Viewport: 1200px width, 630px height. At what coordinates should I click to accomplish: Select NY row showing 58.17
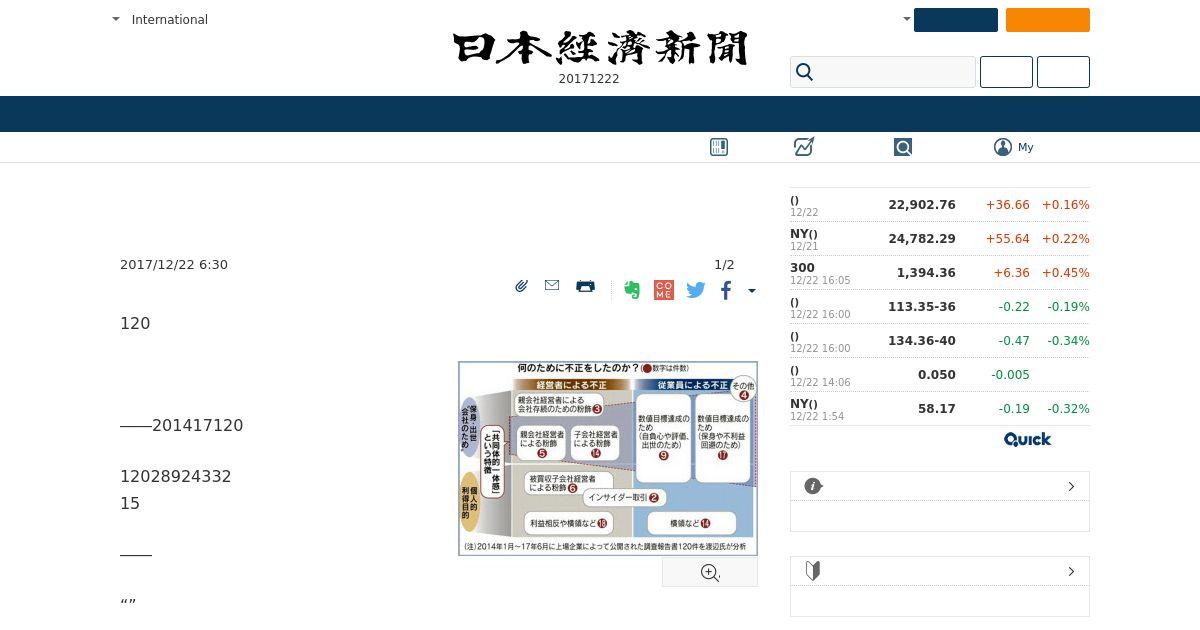pyautogui.click(x=940, y=409)
